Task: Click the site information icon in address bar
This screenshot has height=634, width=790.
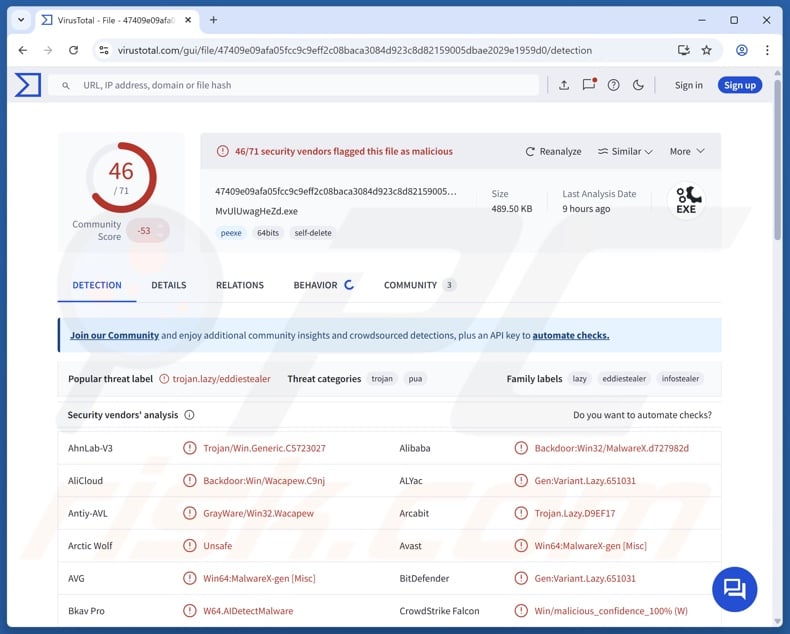Action: tap(104, 50)
